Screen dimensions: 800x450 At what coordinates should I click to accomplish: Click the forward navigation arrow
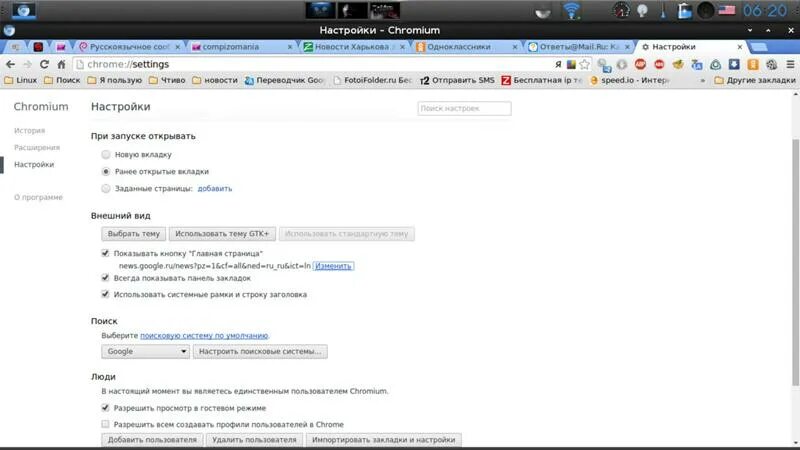click(28, 64)
